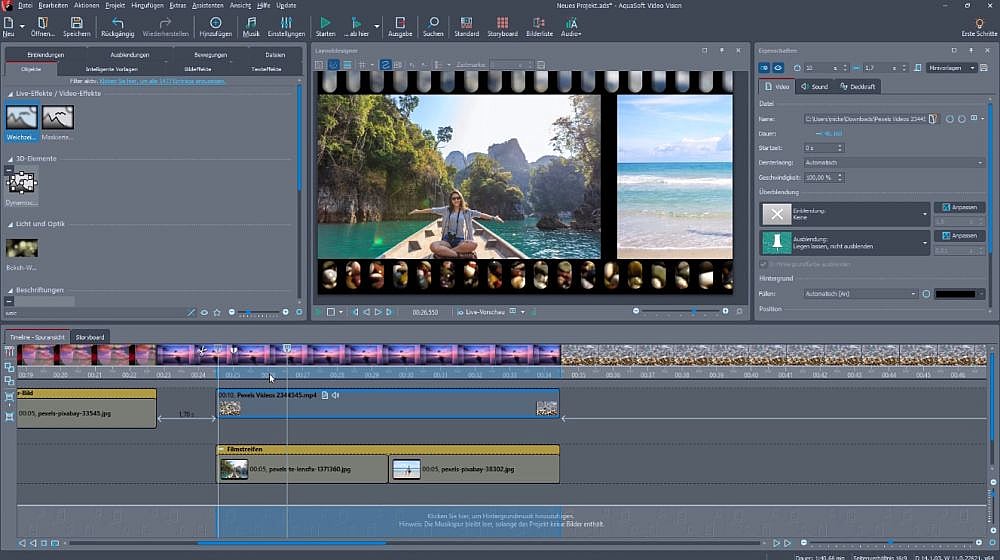
Task: Open the Extras menu
Action: click(178, 5)
